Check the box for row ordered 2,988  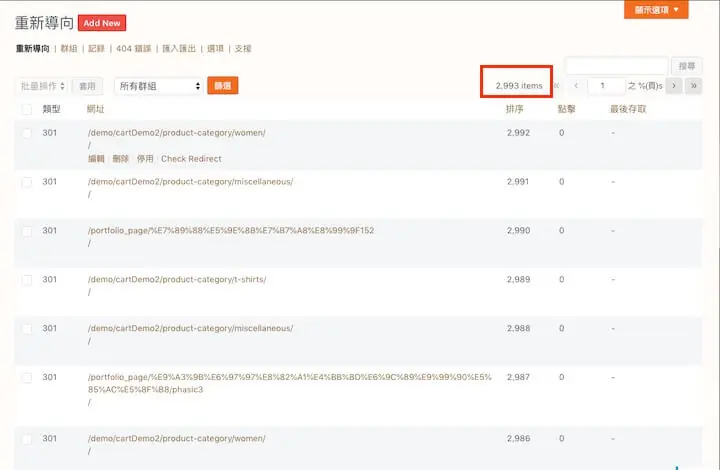pos(27,329)
